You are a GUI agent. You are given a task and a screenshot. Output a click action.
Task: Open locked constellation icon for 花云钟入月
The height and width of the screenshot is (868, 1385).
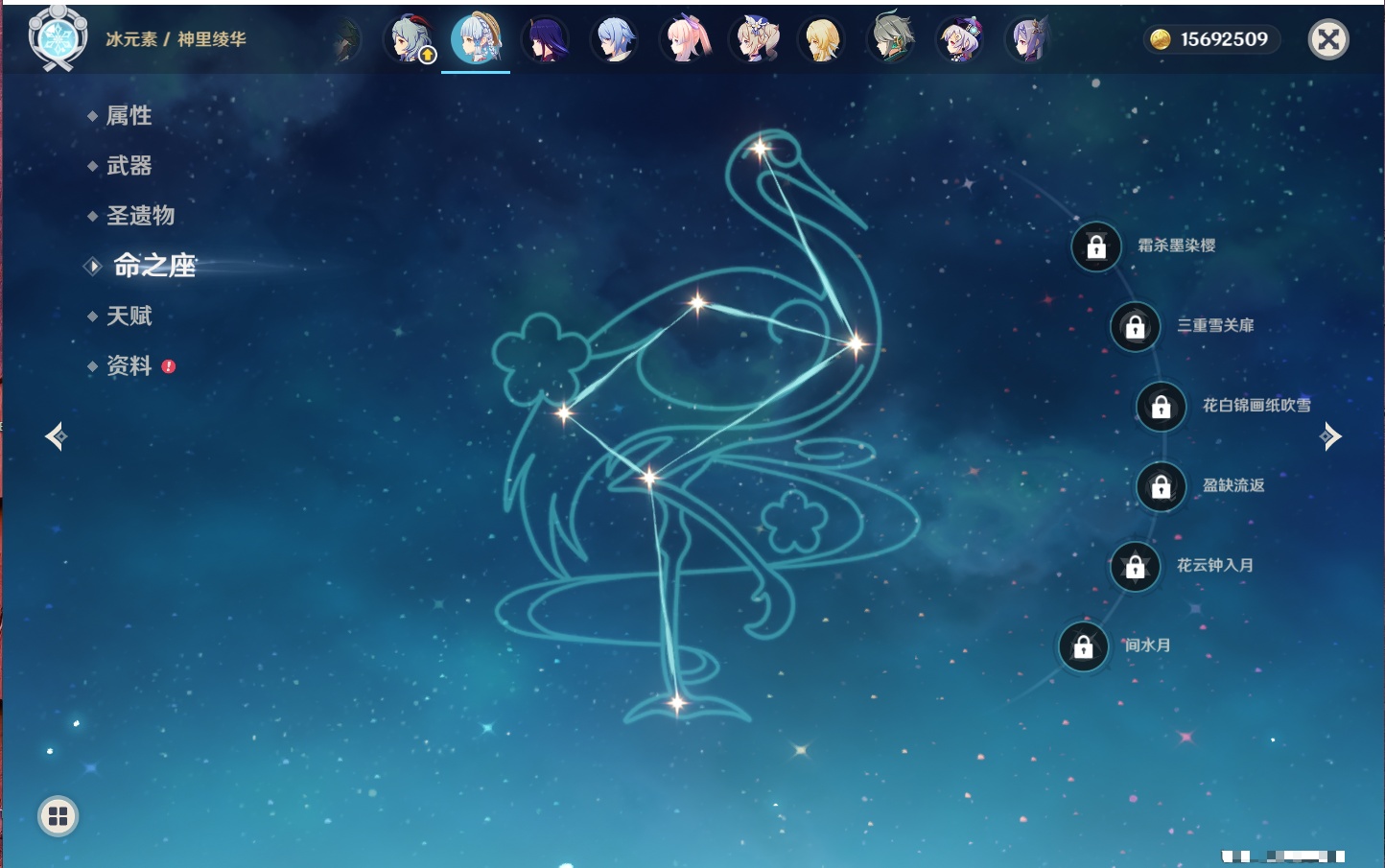[1136, 566]
